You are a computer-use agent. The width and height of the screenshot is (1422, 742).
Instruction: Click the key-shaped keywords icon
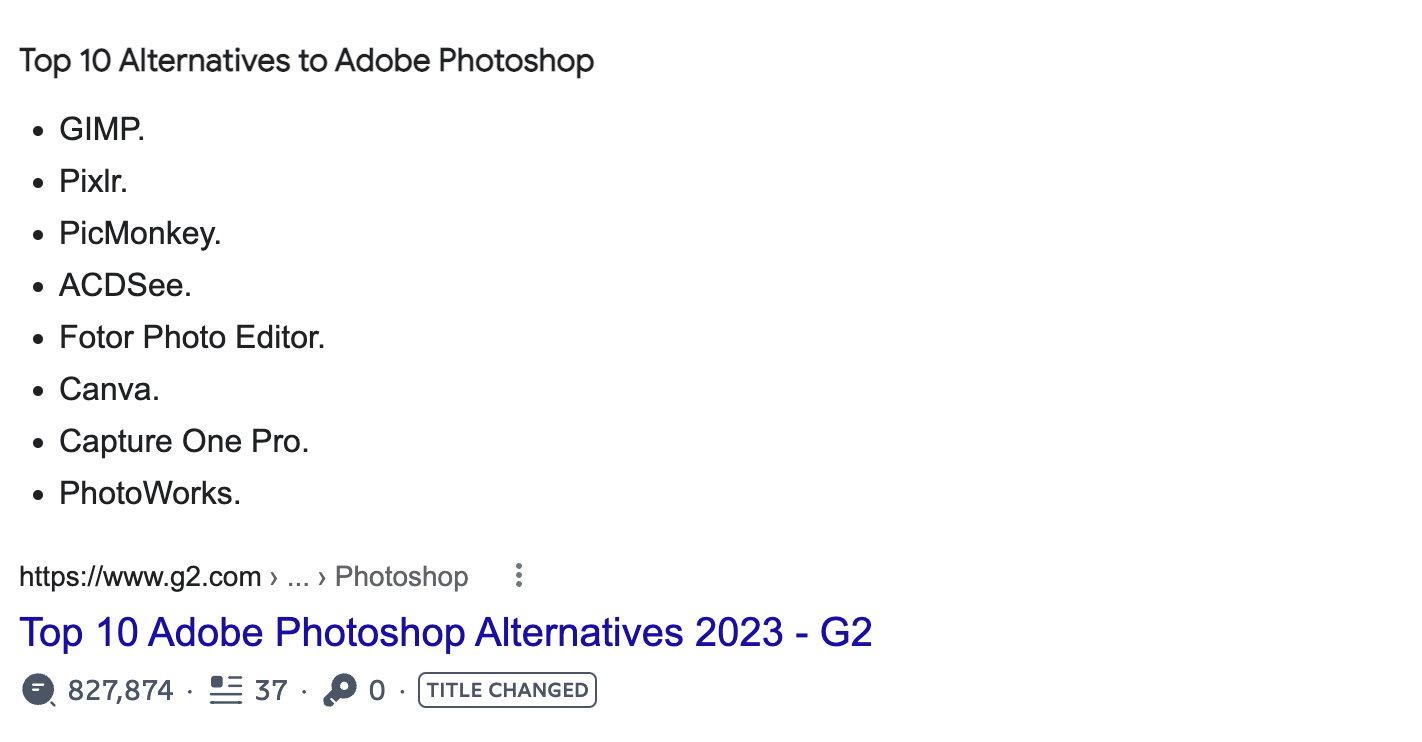[x=340, y=690]
